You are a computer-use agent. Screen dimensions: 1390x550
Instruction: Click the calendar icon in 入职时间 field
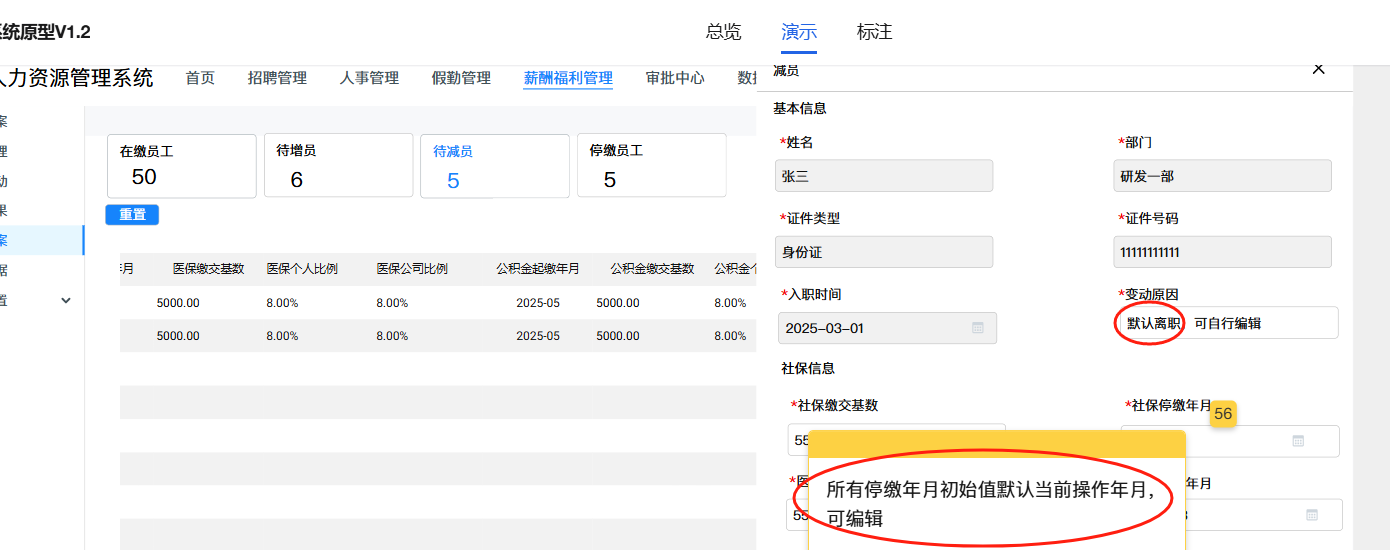pyautogui.click(x=978, y=328)
